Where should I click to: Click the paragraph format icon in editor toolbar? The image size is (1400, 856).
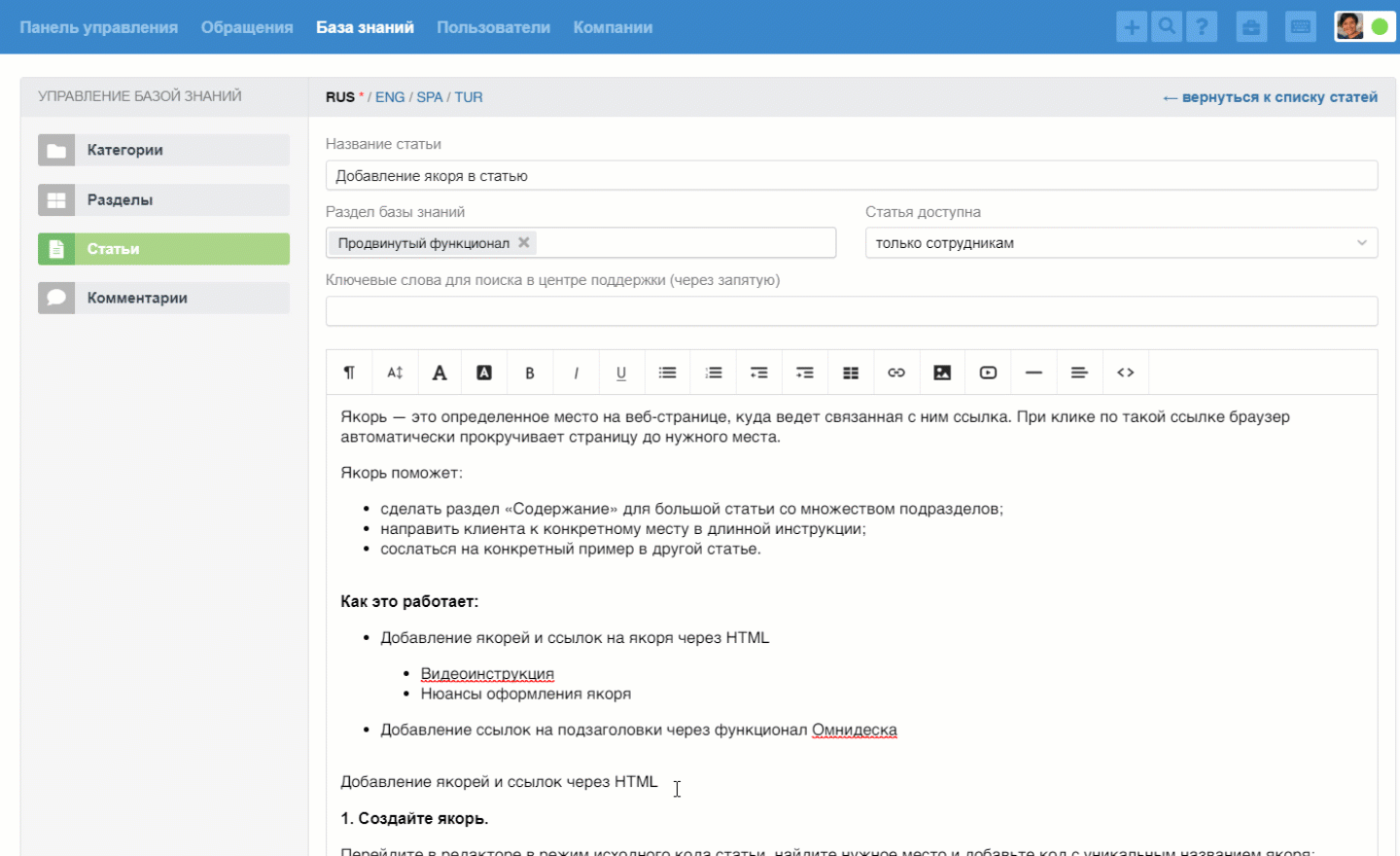[349, 373]
